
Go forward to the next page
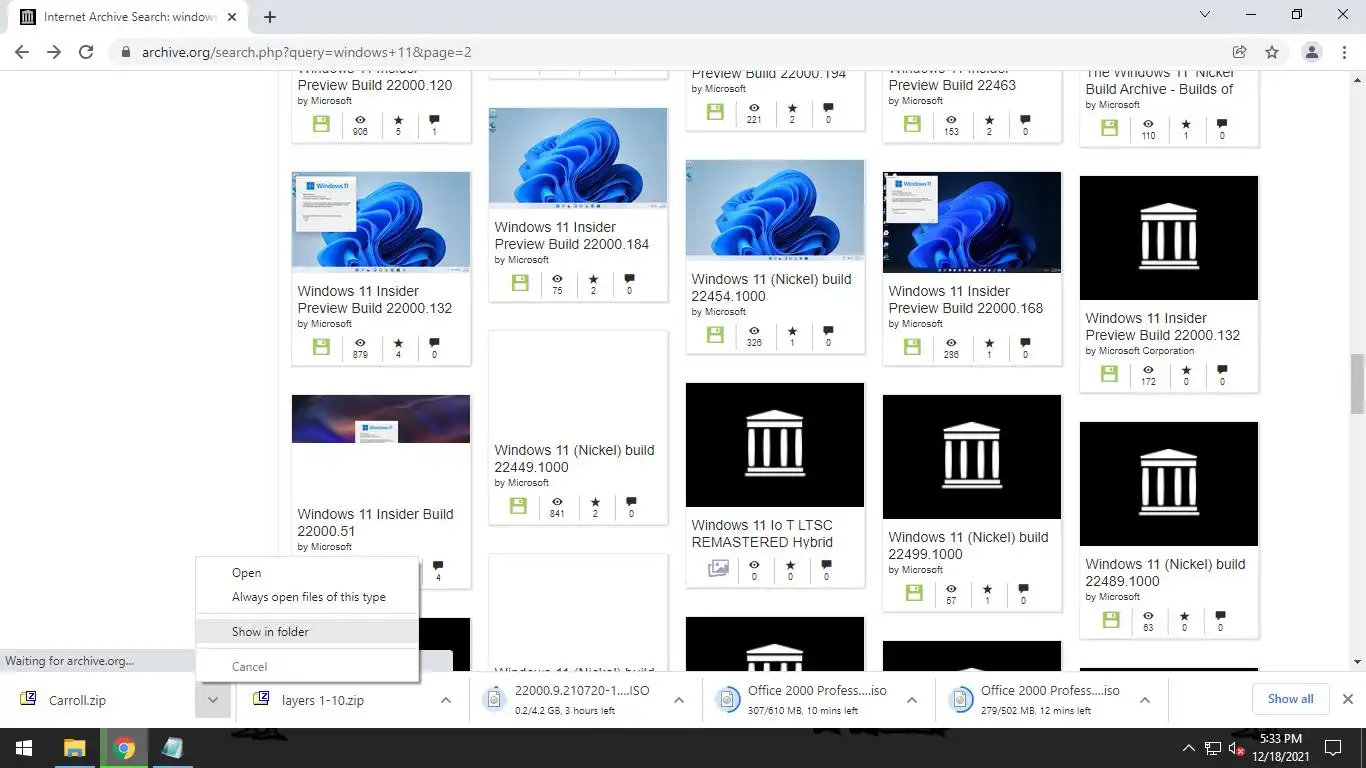click(x=54, y=52)
